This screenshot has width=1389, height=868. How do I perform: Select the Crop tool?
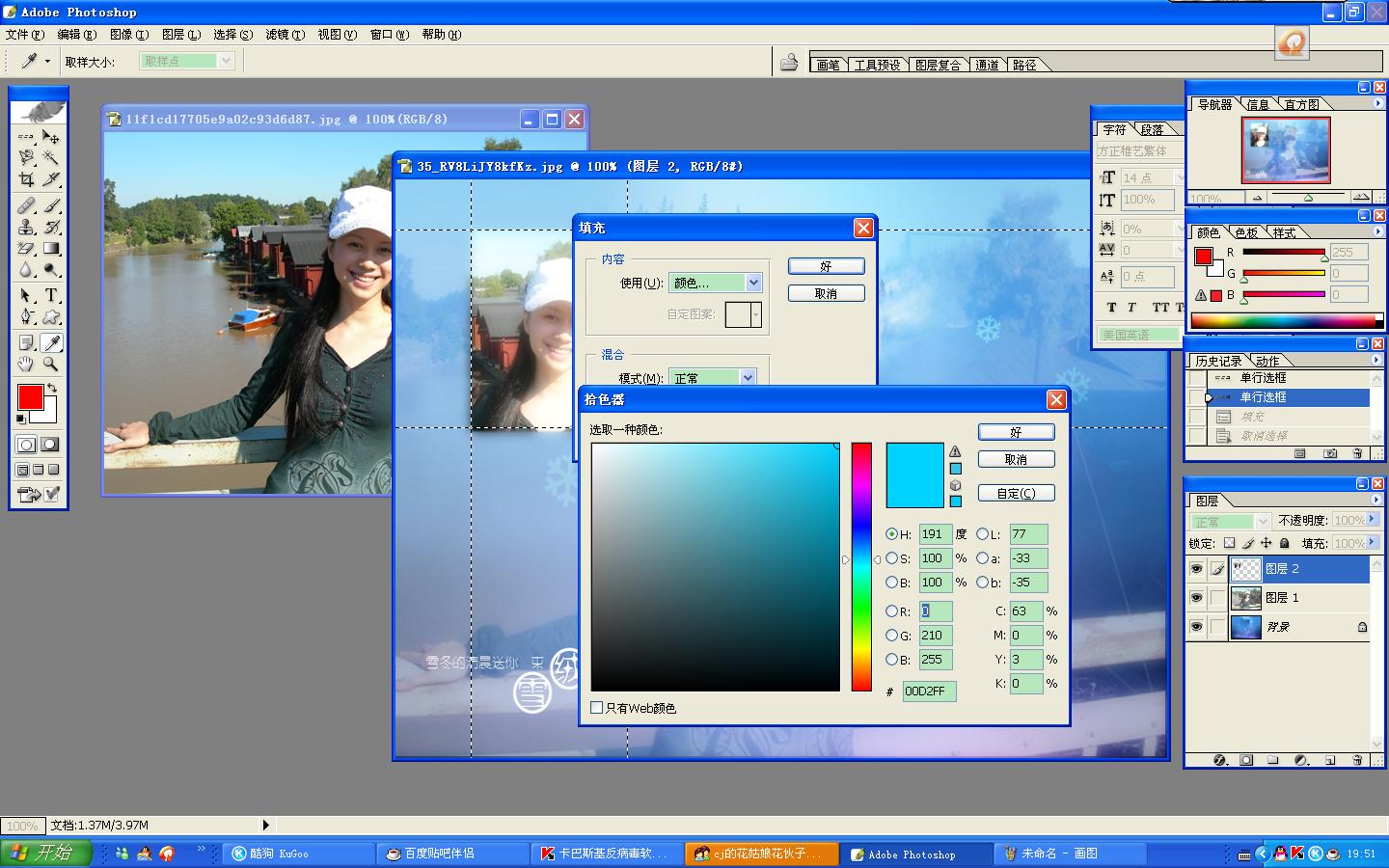point(26,178)
